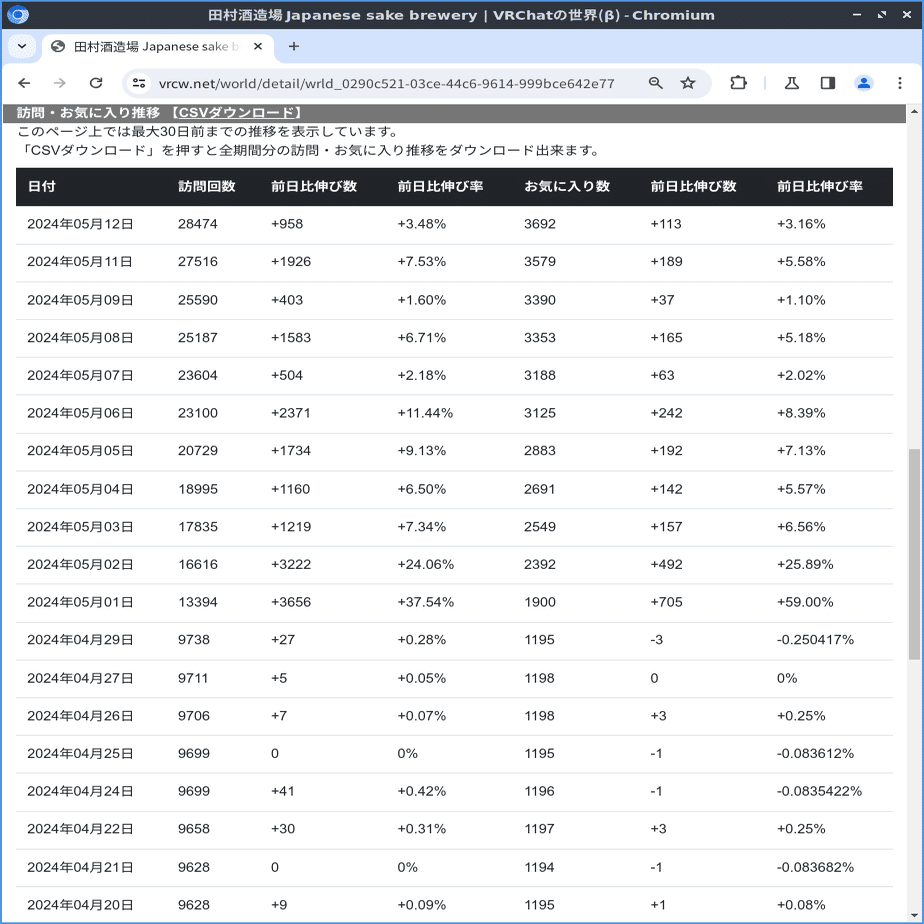This screenshot has width=924, height=924.
Task: Select the +59.00% rate cell
Action: pyautogui.click(x=806, y=603)
